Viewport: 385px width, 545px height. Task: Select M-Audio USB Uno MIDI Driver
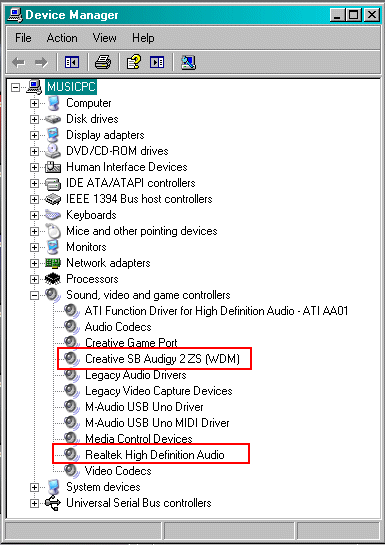pyautogui.click(x=157, y=423)
